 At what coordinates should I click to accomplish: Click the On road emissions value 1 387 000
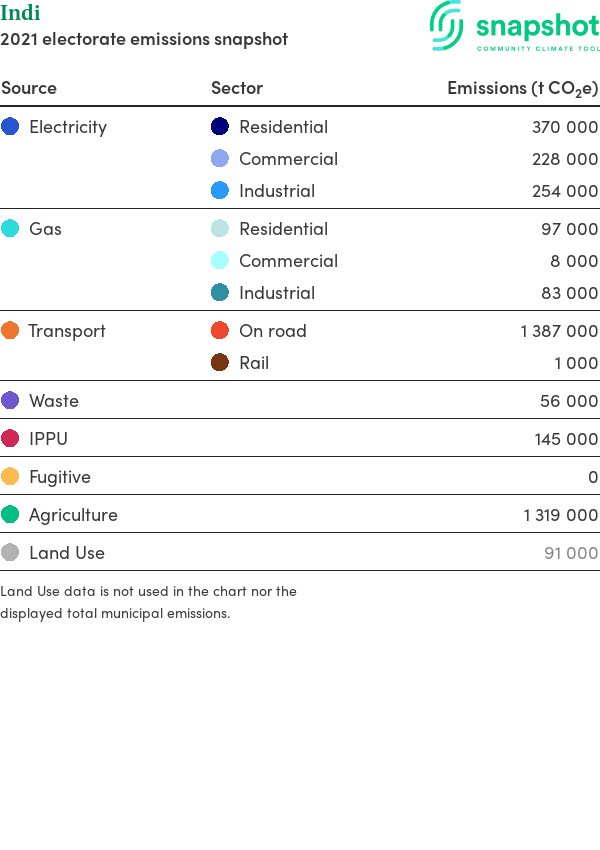559,331
